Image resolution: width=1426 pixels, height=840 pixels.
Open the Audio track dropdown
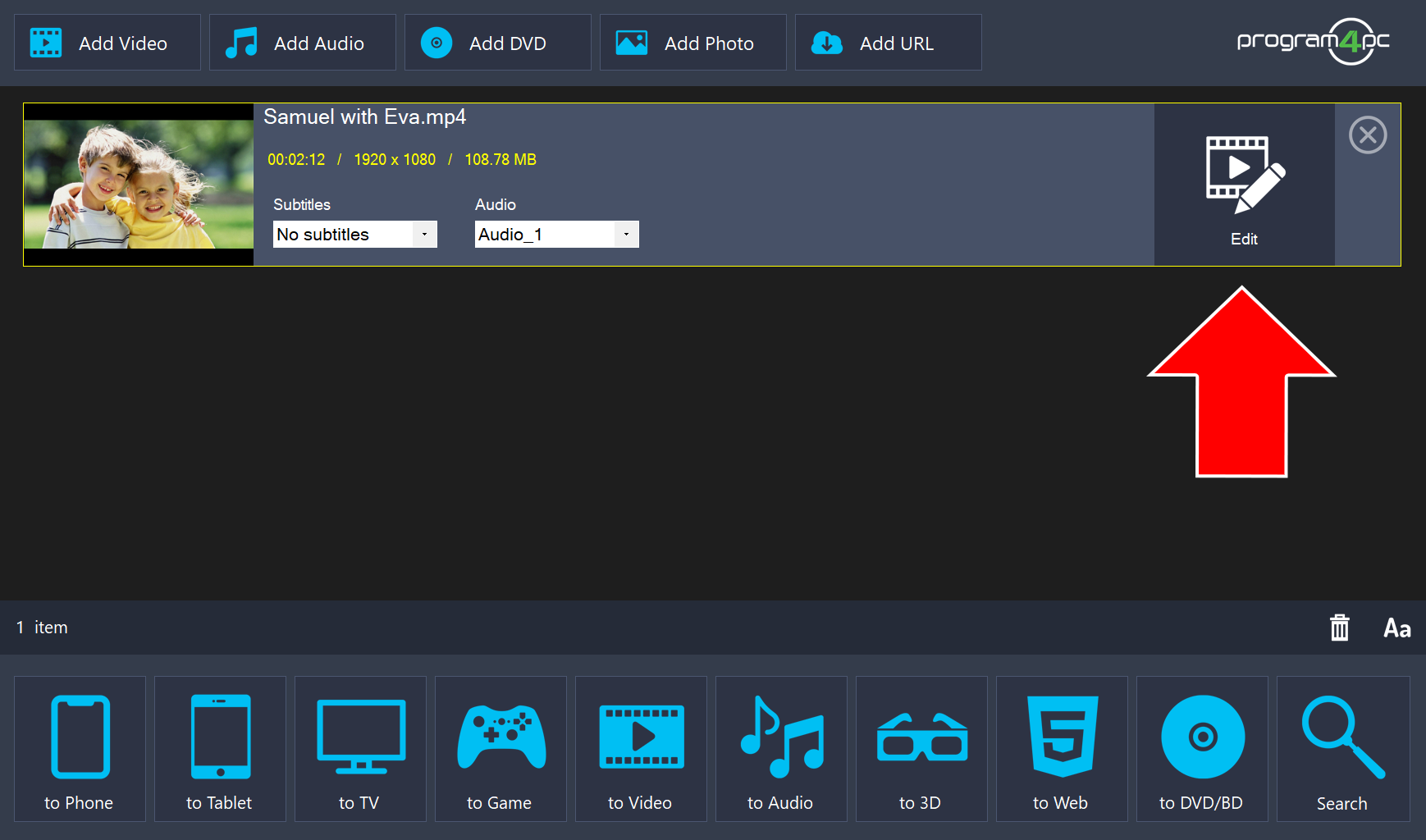pyautogui.click(x=557, y=235)
